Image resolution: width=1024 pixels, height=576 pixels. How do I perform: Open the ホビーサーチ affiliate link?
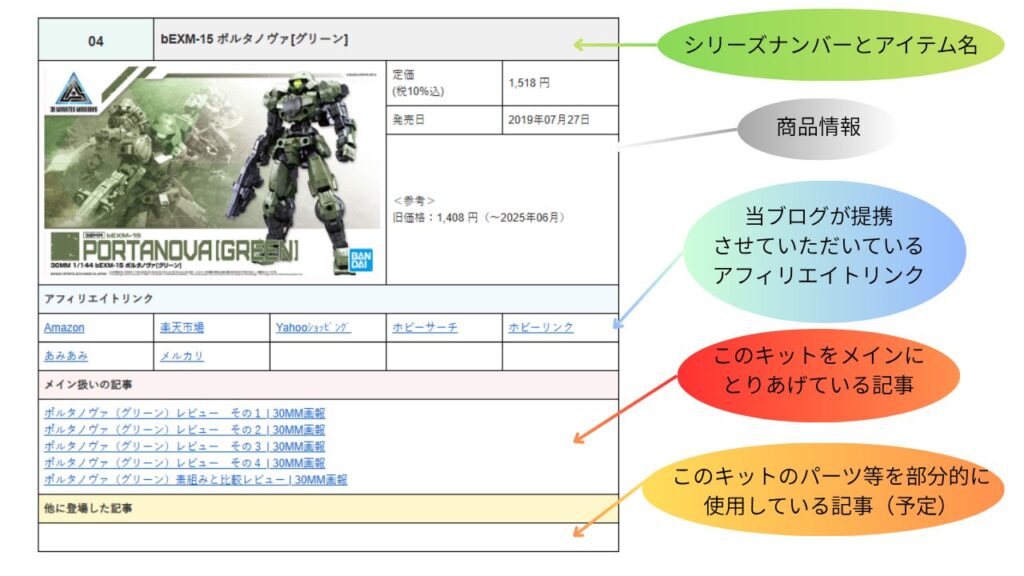click(424, 327)
